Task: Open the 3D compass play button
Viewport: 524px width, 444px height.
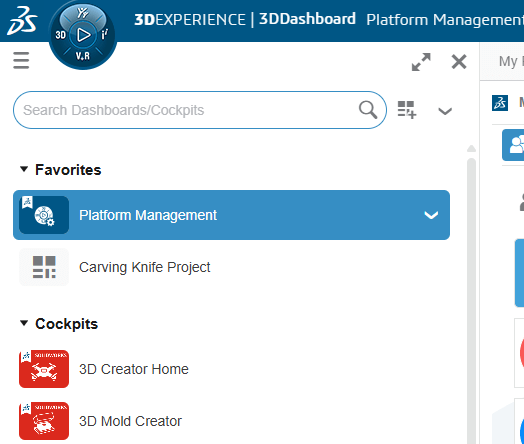Action: (83, 35)
